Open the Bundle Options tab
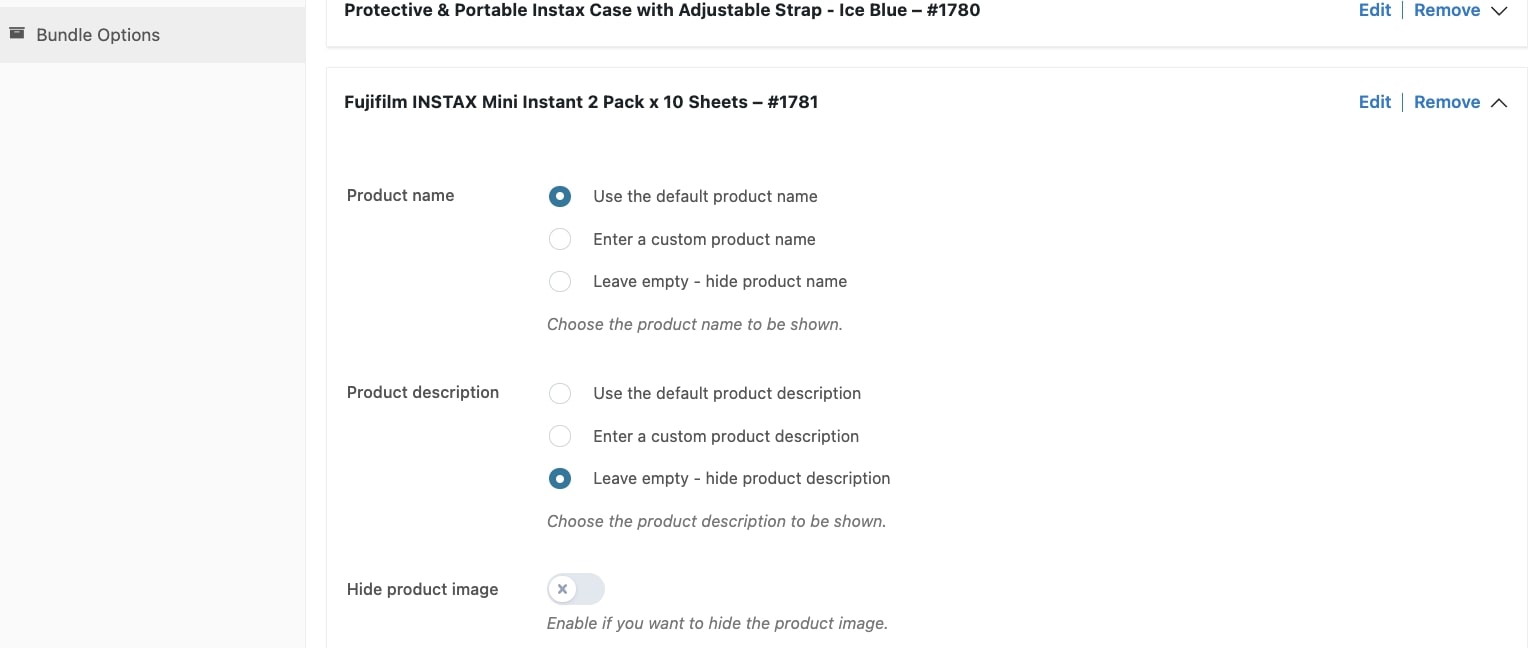The image size is (1528, 648). (x=152, y=35)
